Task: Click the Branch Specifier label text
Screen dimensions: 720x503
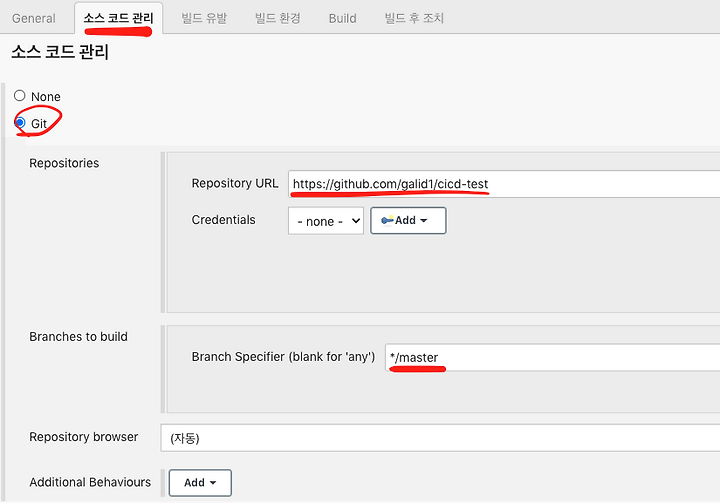Action: tap(283, 357)
